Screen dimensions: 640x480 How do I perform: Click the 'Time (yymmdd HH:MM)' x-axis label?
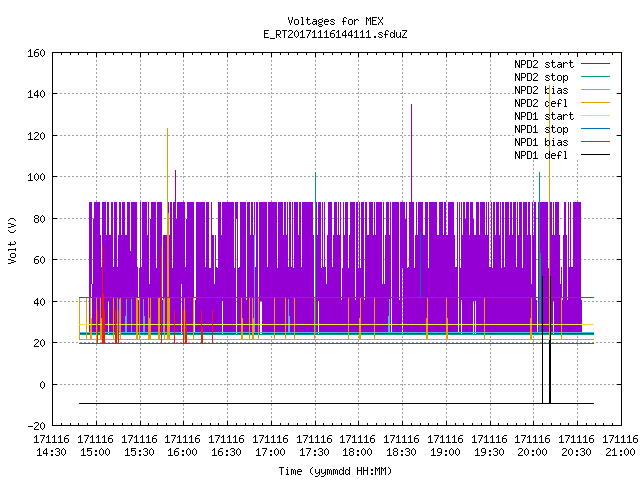coord(336,471)
